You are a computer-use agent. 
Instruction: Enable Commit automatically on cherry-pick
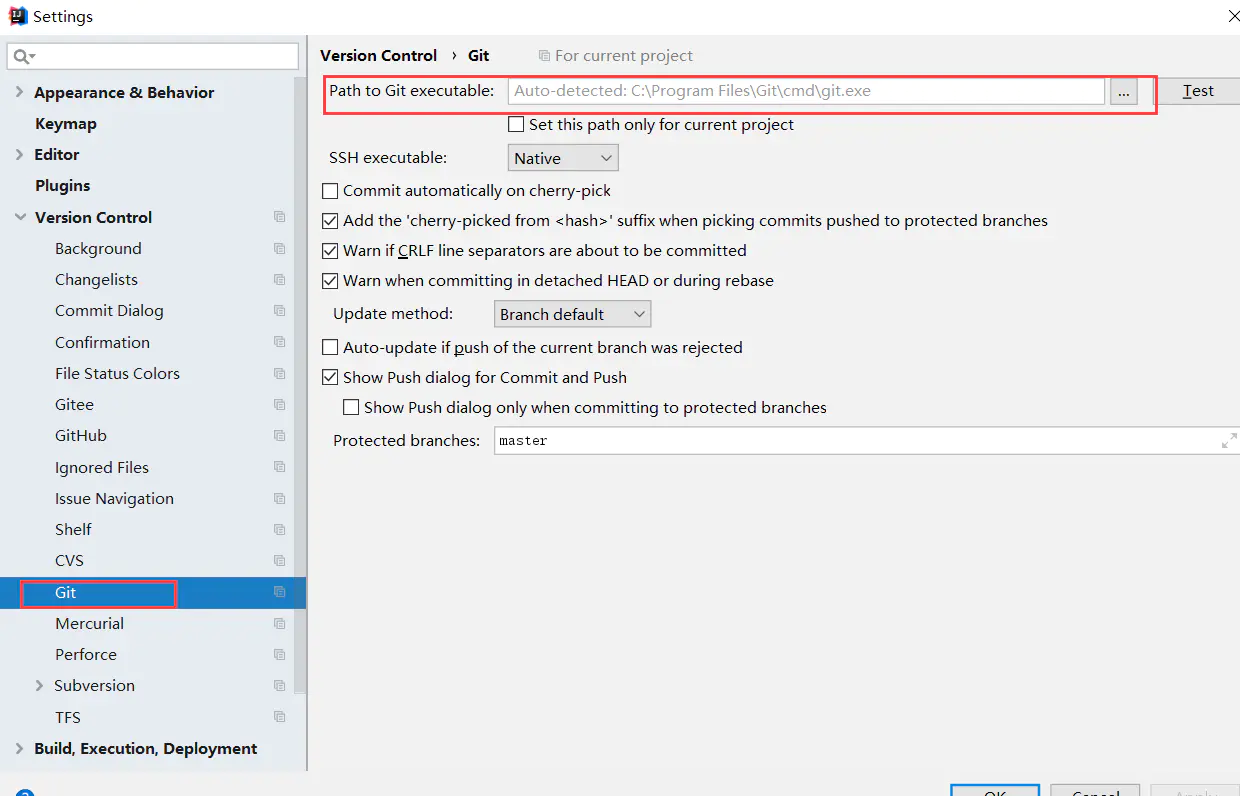330,191
